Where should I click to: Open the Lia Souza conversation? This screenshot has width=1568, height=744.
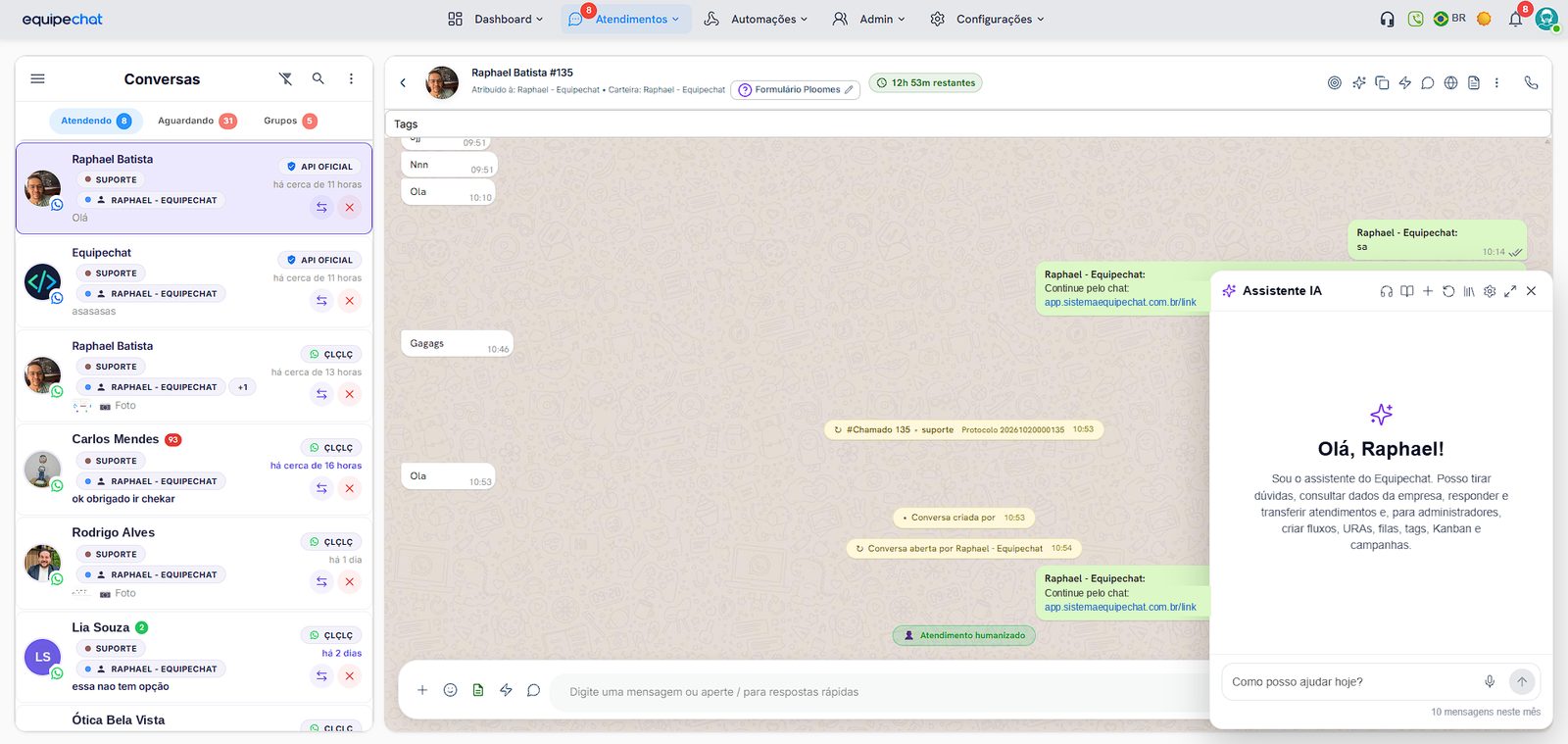point(194,656)
